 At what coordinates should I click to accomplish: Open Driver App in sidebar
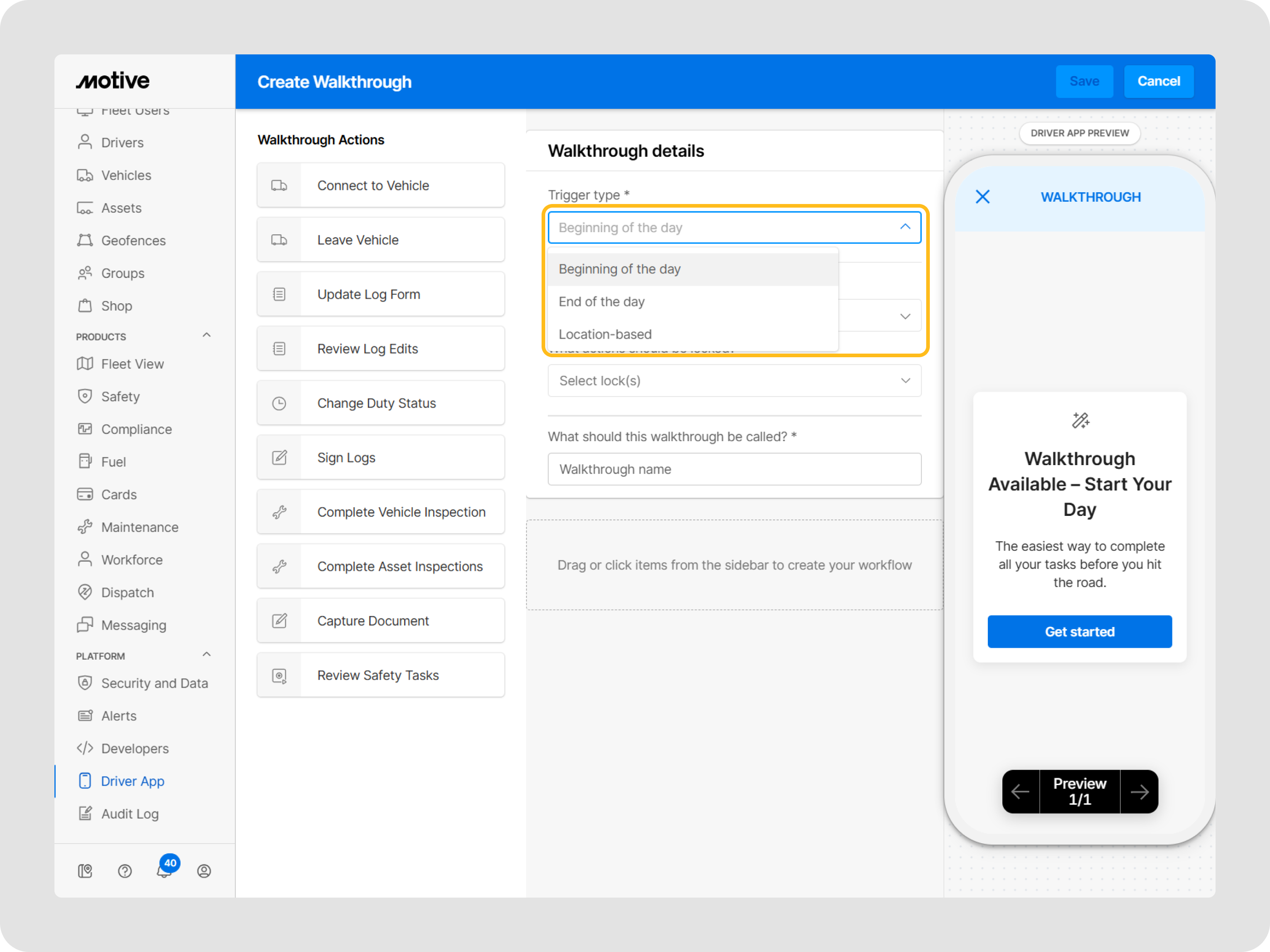pyautogui.click(x=132, y=781)
